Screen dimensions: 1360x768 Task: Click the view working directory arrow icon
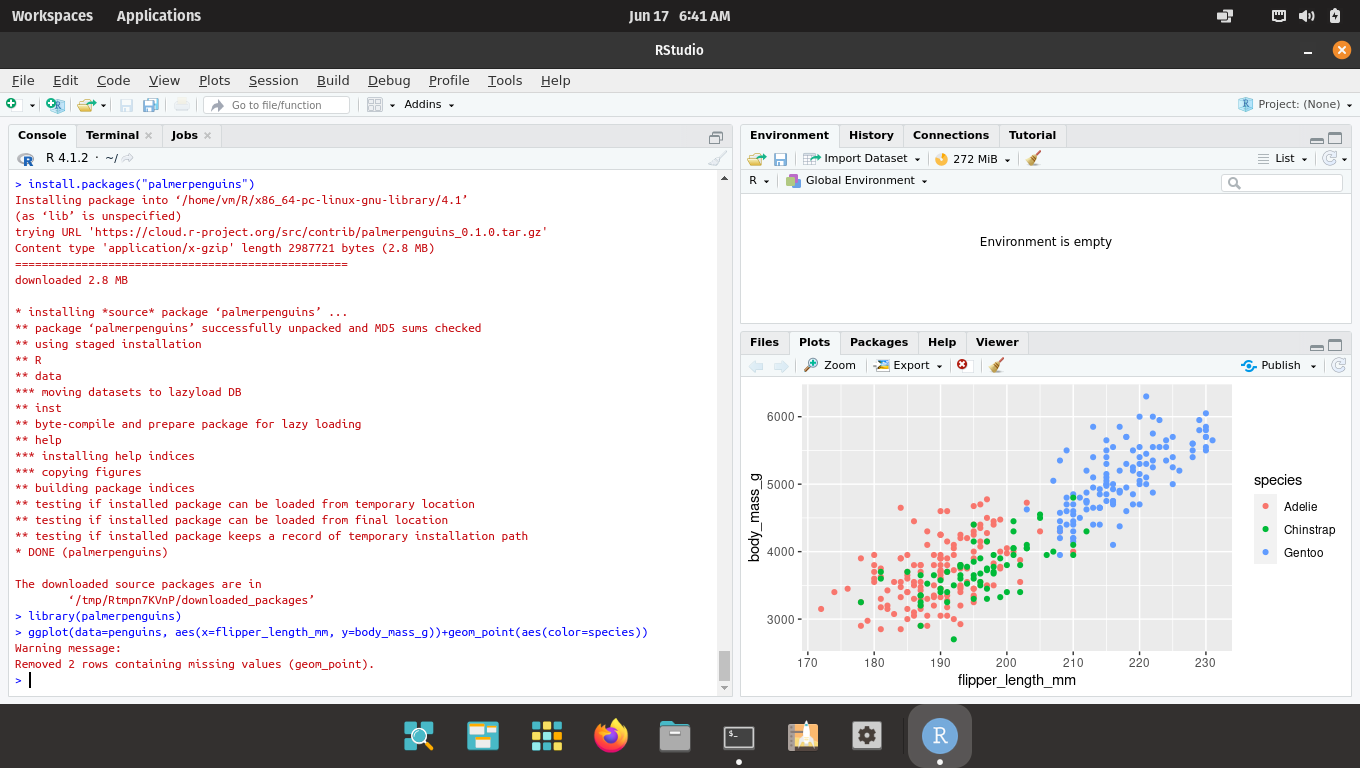coord(128,158)
